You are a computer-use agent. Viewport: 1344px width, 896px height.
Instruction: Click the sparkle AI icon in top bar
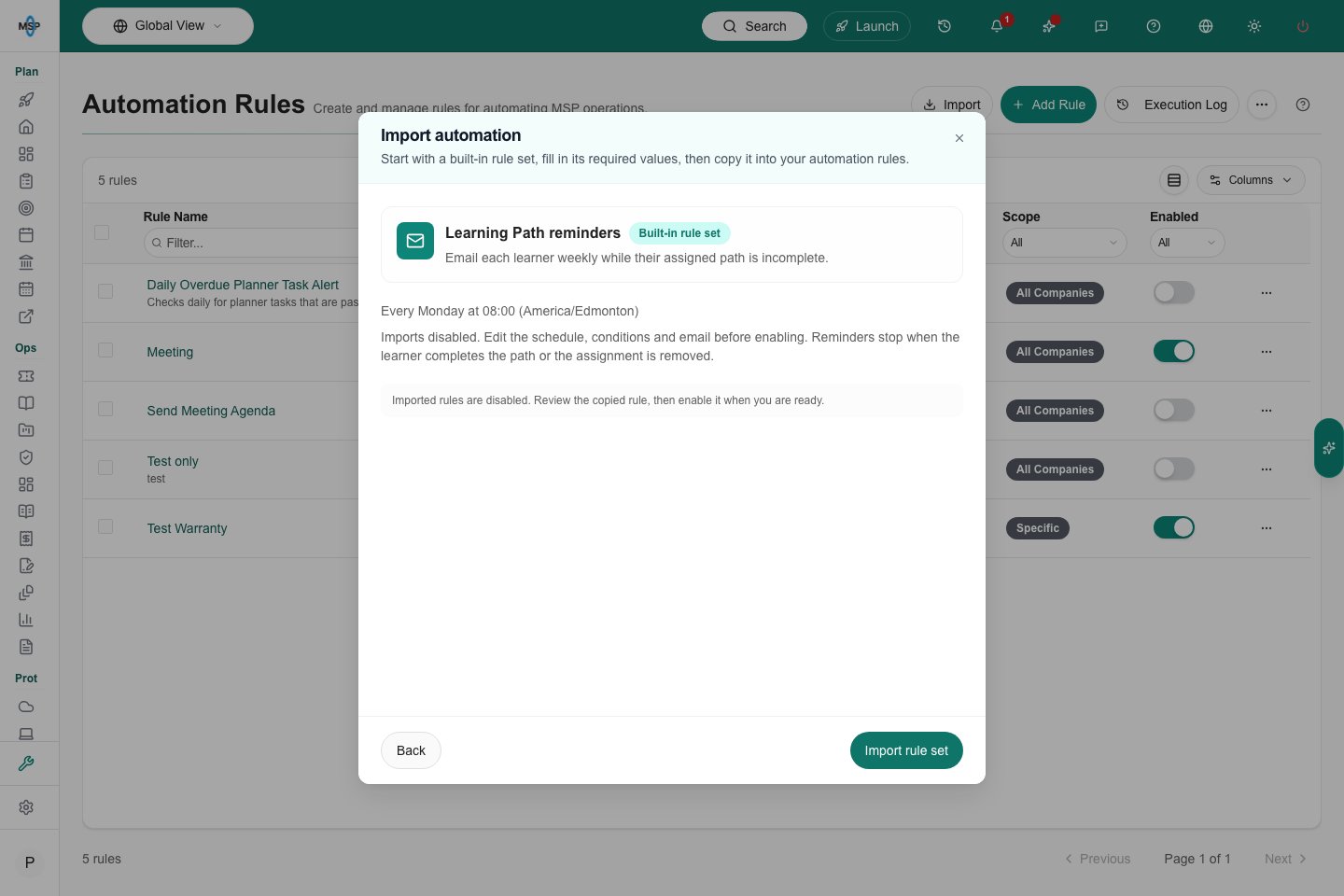(1049, 26)
